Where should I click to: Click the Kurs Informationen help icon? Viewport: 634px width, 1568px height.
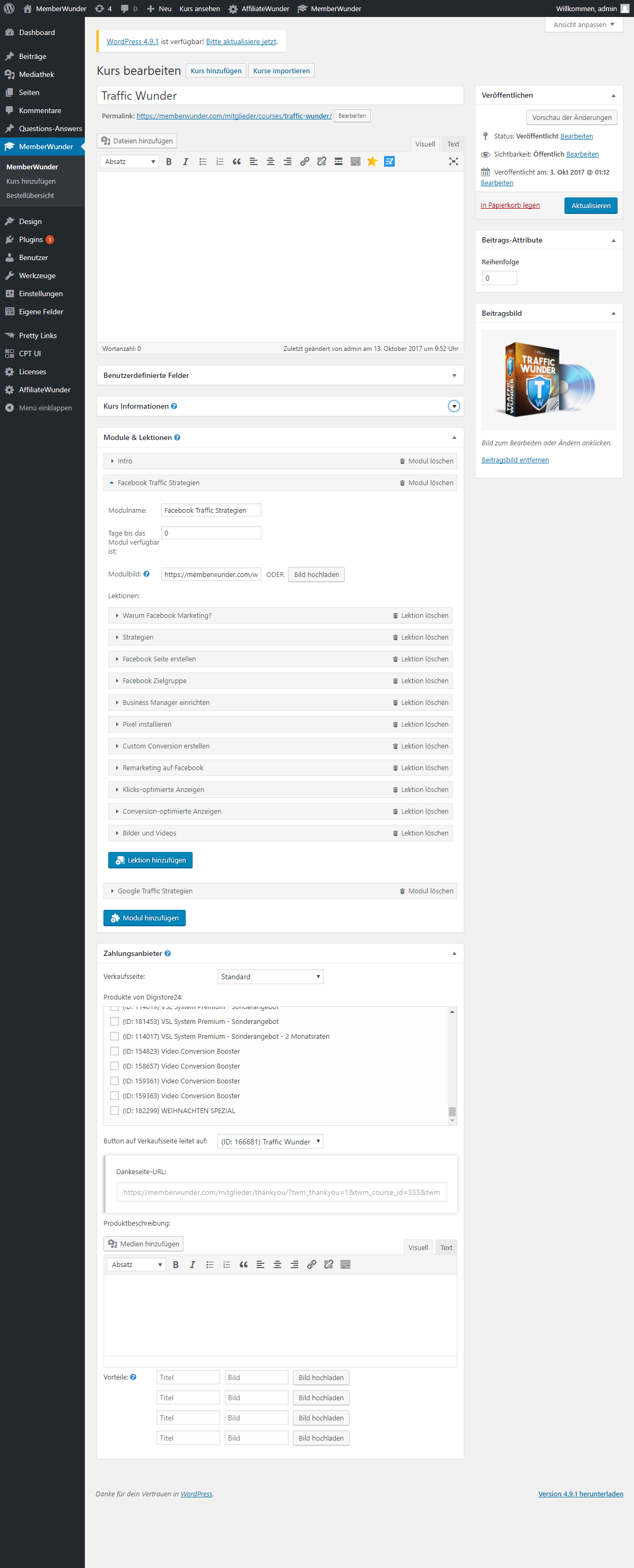174,406
